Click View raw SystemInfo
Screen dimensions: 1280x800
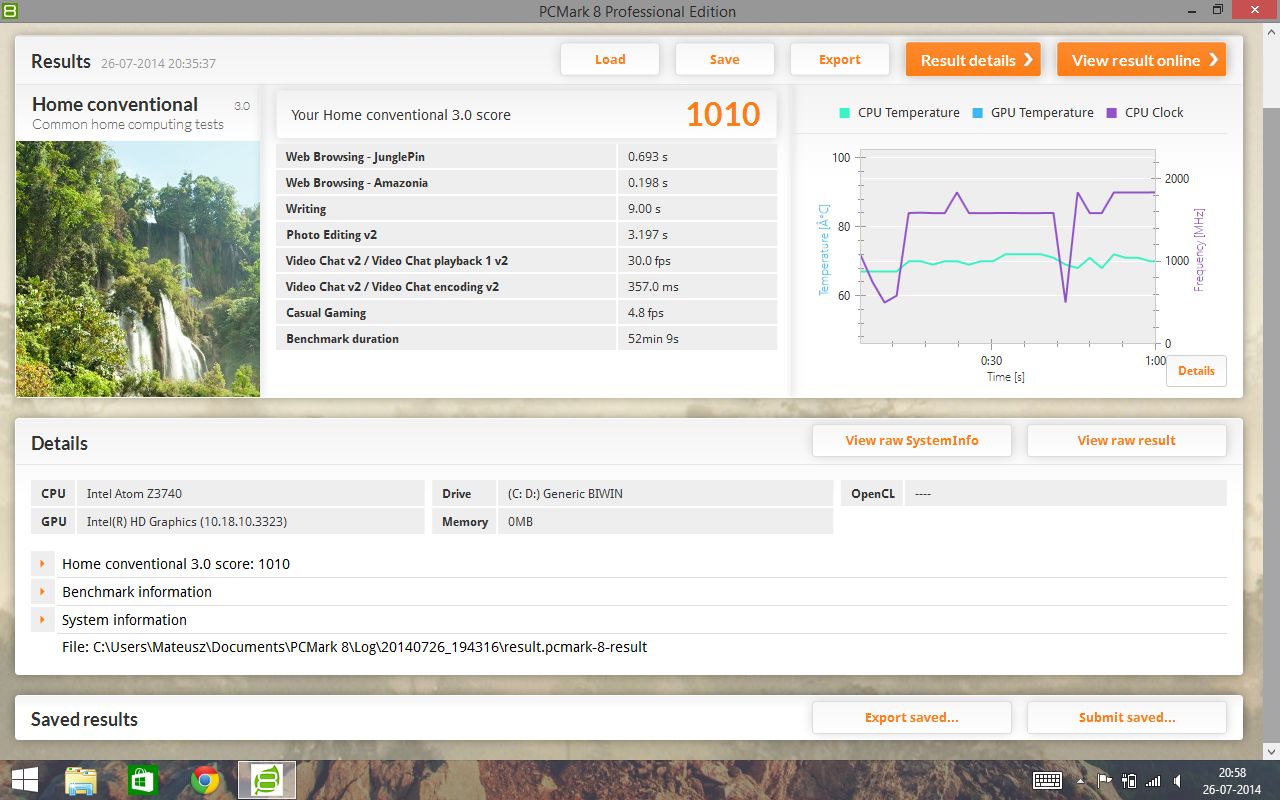coord(912,440)
